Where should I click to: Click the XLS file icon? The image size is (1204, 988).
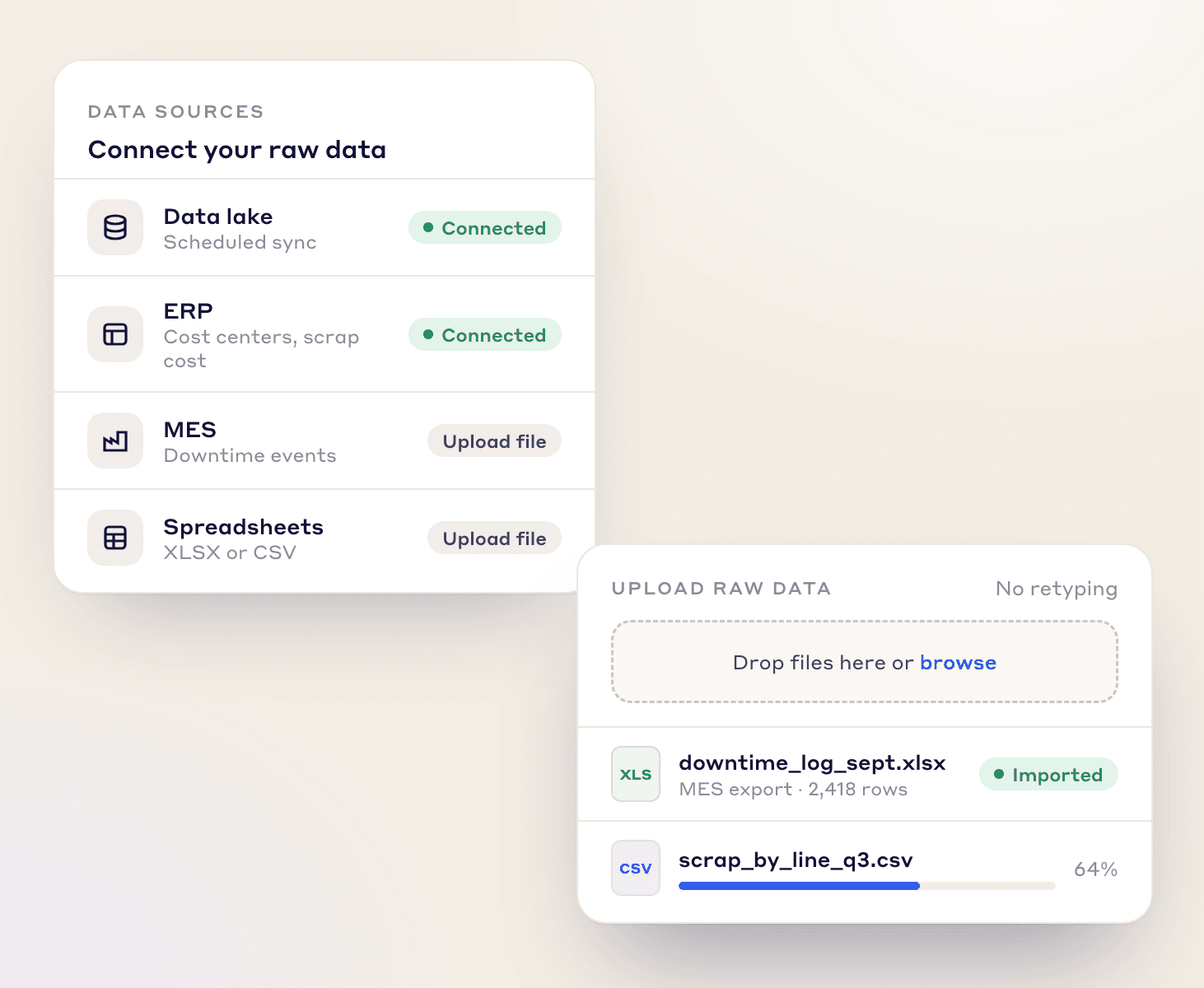coord(636,774)
